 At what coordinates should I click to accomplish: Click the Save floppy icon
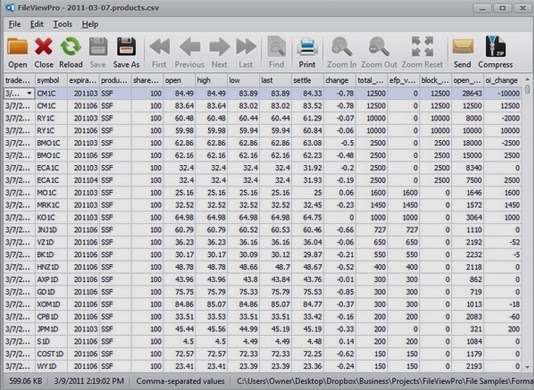pos(98,47)
